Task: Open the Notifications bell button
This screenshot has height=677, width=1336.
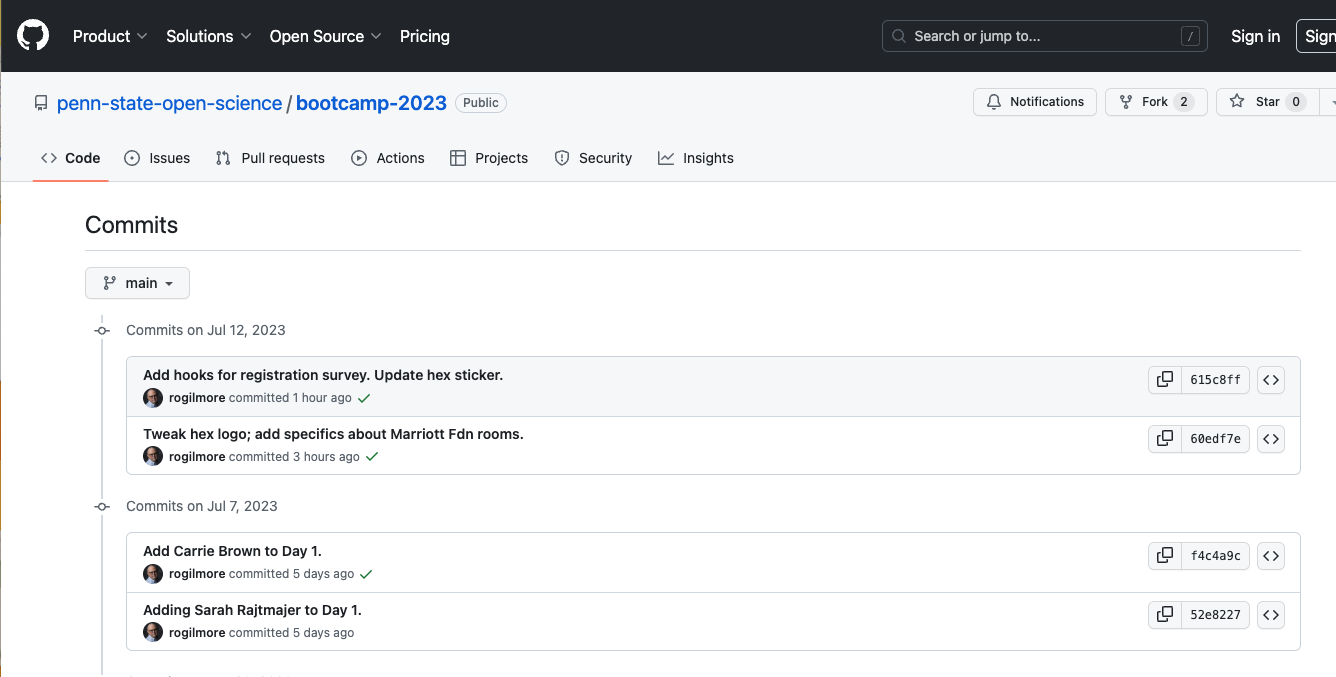Action: [1034, 102]
